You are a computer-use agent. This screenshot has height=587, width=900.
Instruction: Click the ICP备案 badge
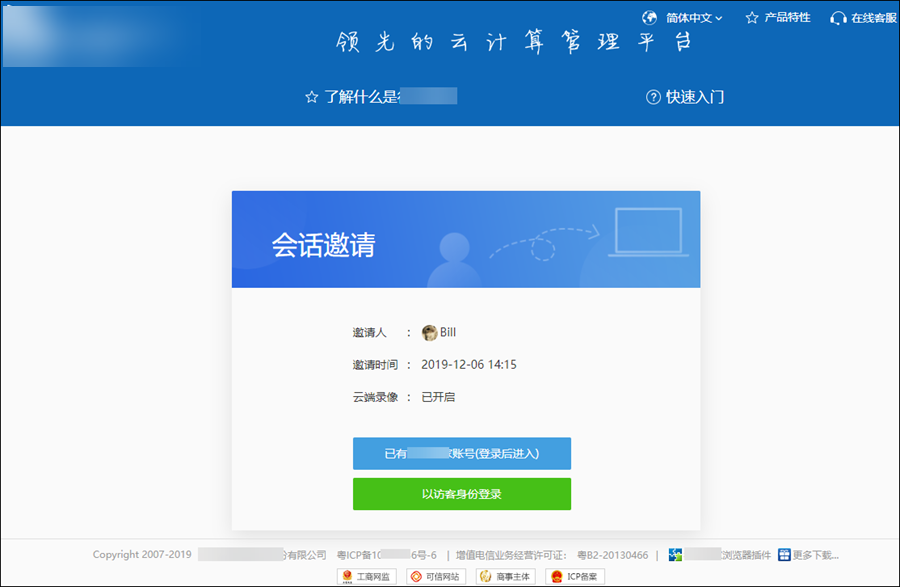575,576
